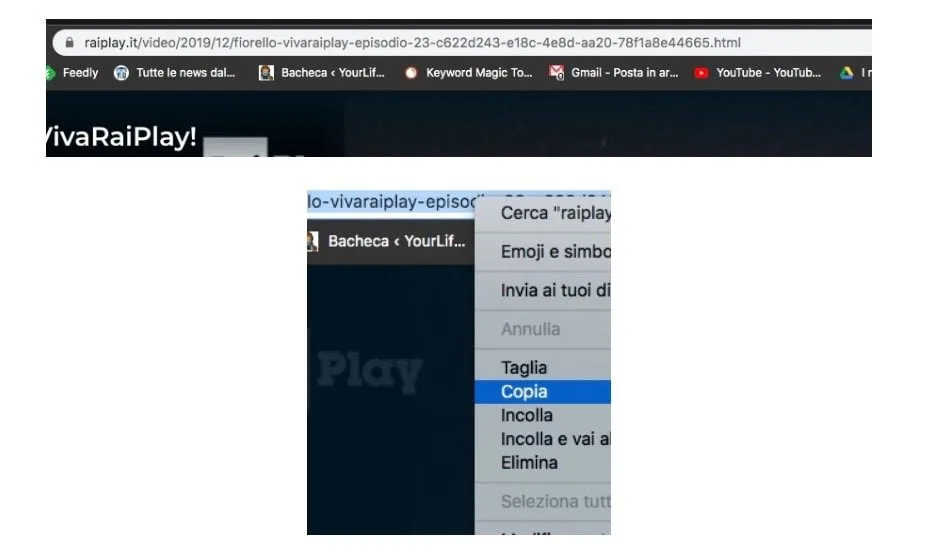939x545 pixels.
Task: Click the Keyword Magic Tool favicon
Action: click(411, 73)
